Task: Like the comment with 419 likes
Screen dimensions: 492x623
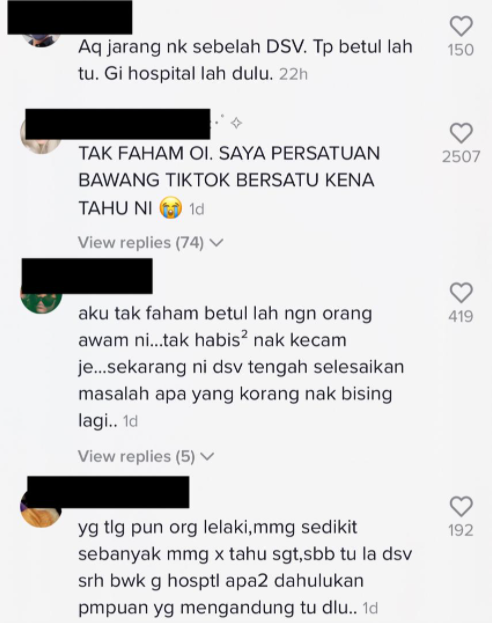Action: pyautogui.click(x=461, y=293)
